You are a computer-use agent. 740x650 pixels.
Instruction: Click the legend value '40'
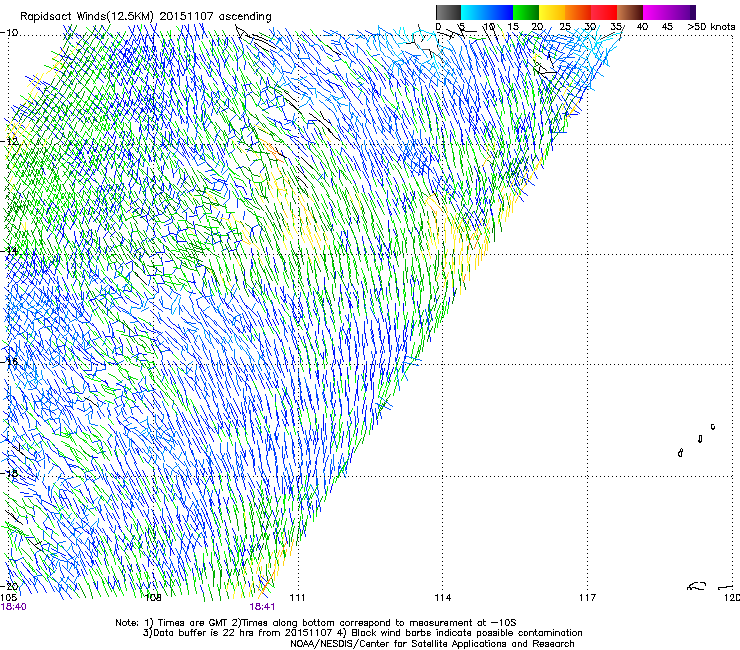tap(642, 26)
